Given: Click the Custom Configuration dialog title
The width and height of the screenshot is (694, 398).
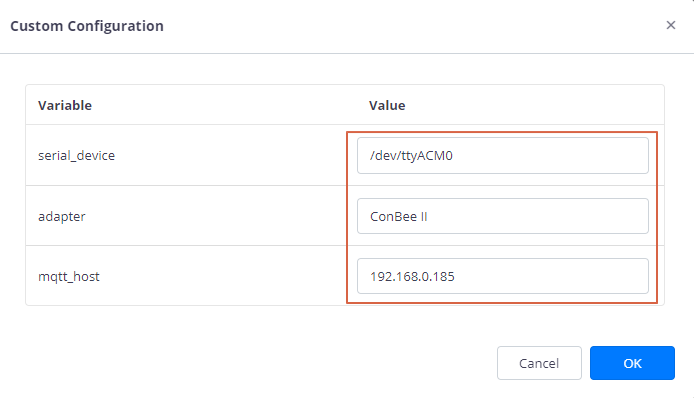Looking at the screenshot, I should (87, 26).
